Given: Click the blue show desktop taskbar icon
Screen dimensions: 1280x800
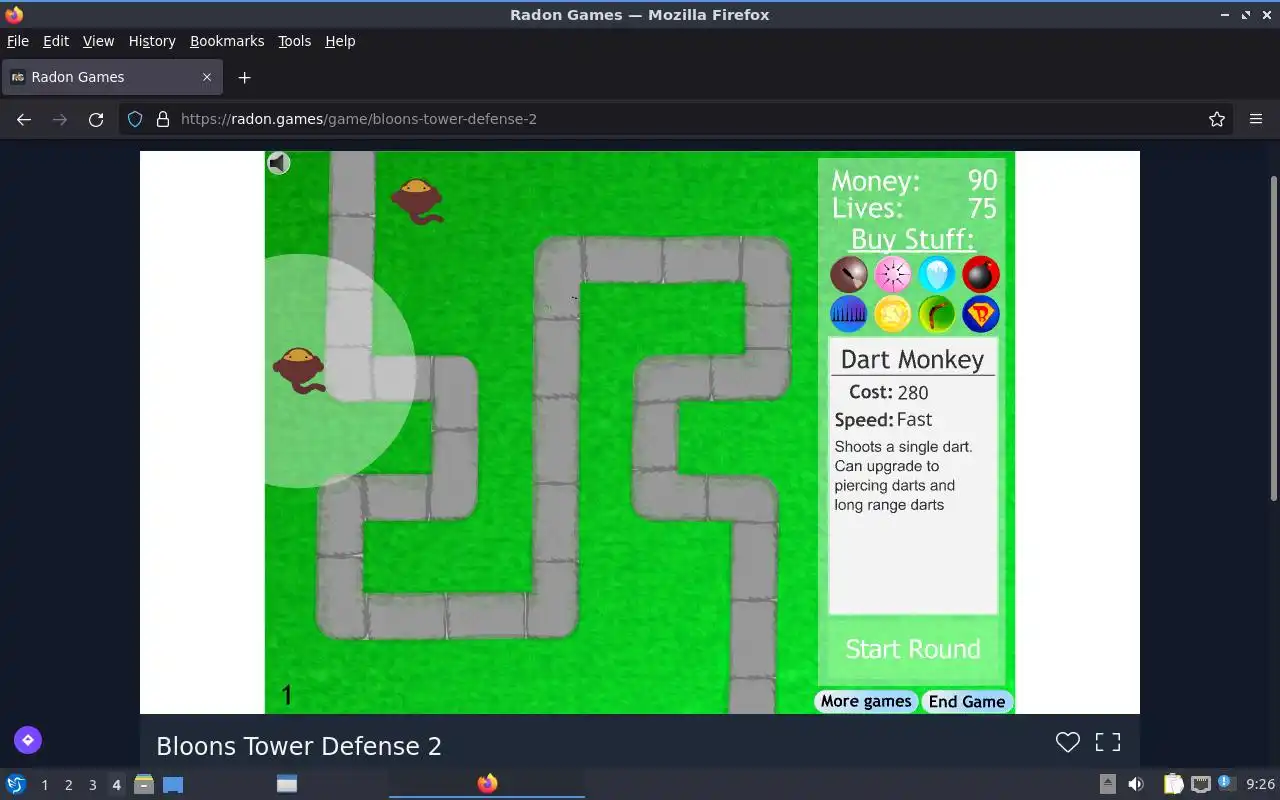Looking at the screenshot, I should point(173,784).
